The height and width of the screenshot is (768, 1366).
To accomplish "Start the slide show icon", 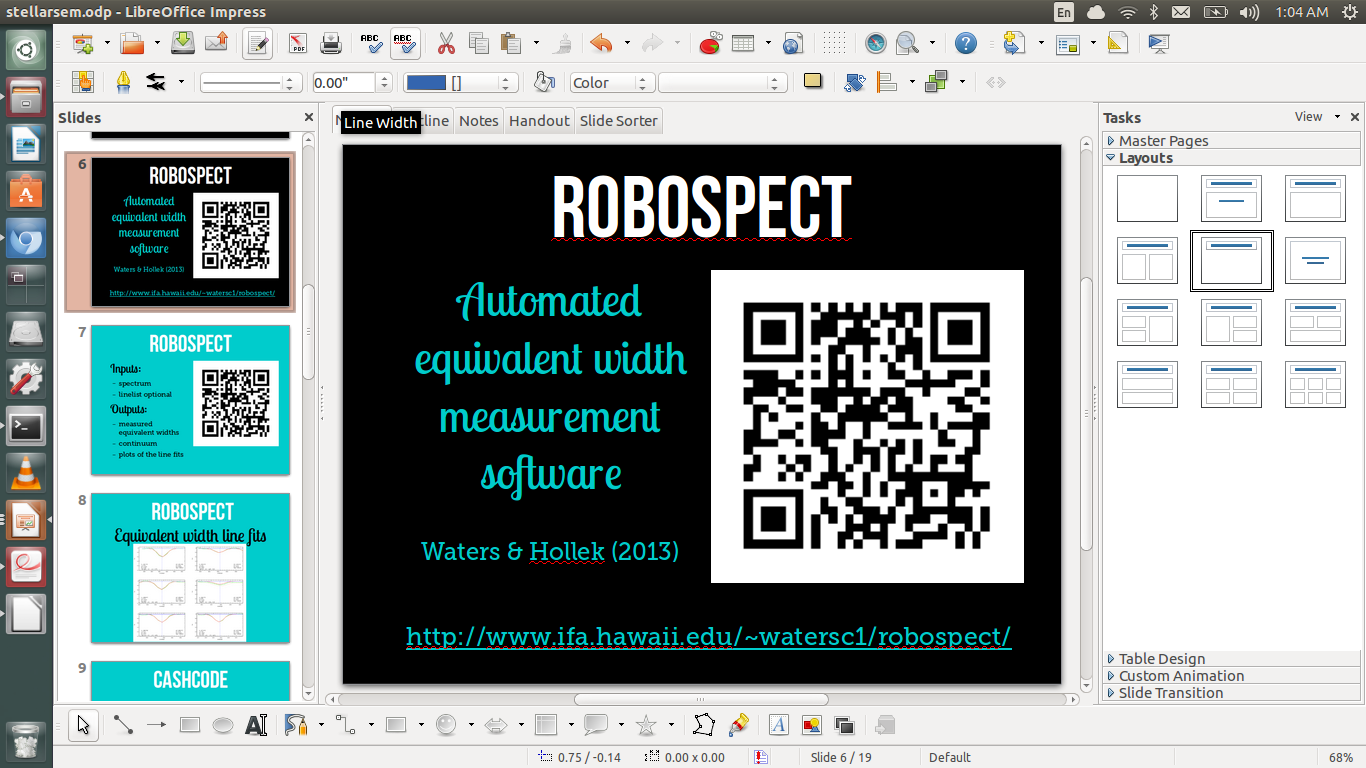I will (1159, 43).
